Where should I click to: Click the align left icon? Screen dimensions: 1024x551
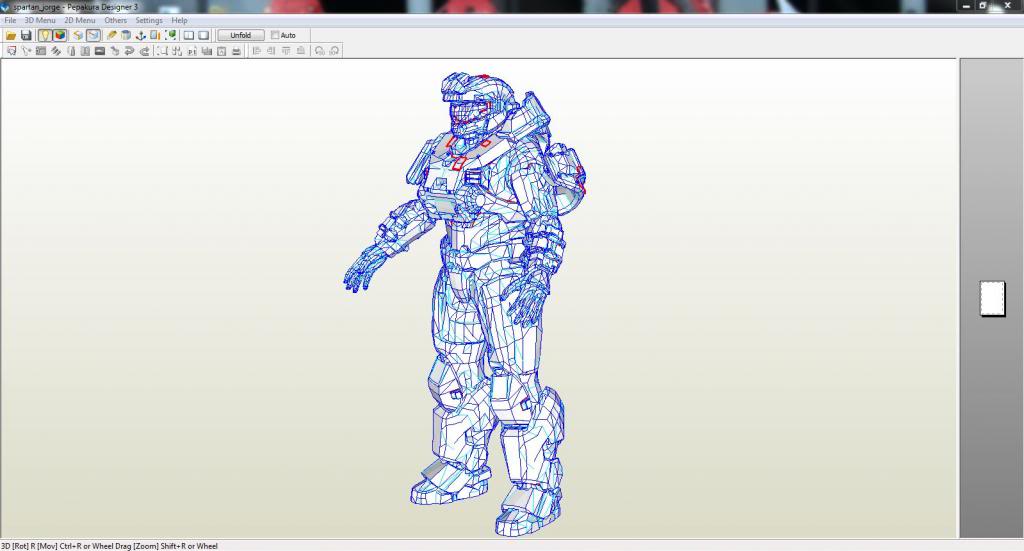pos(256,51)
